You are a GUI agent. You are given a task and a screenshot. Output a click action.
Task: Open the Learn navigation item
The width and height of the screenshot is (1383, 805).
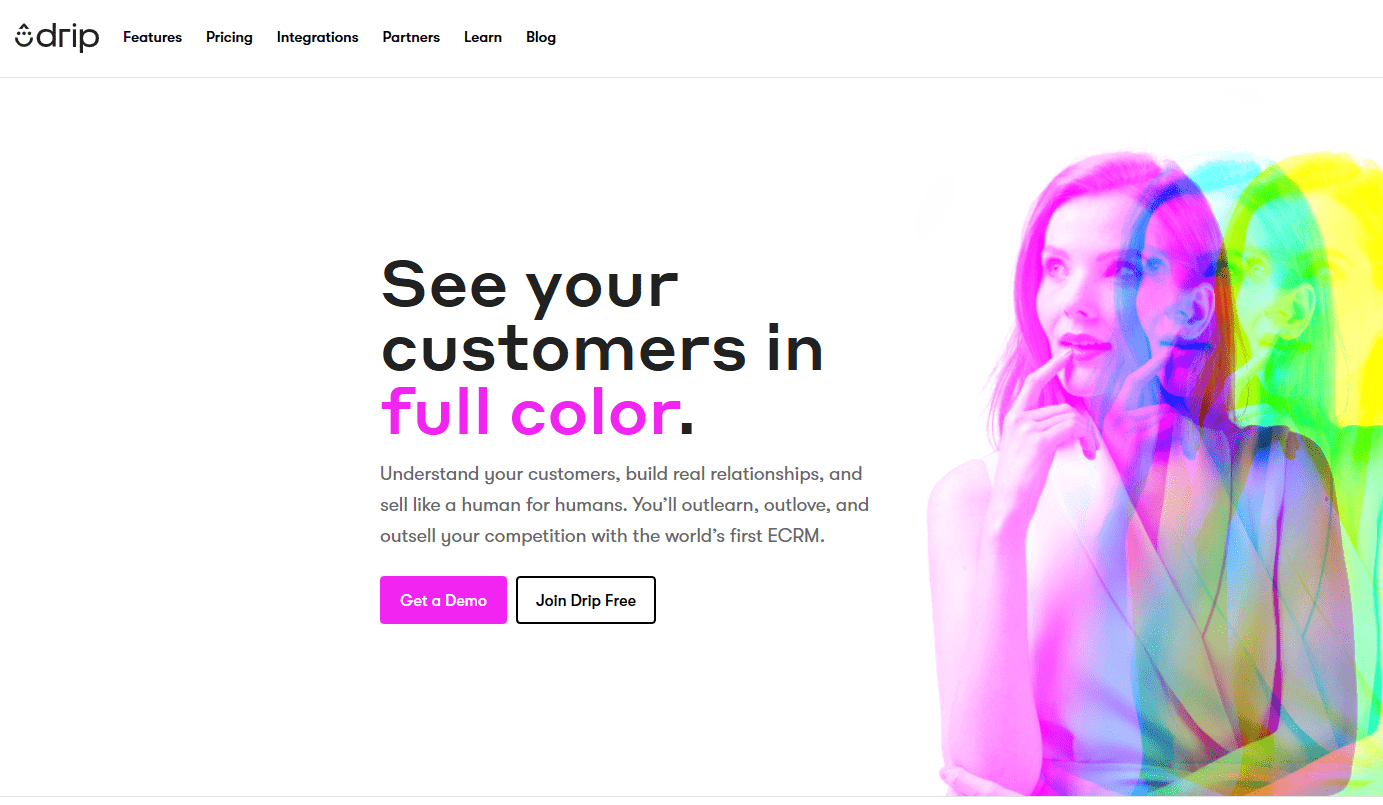tap(483, 37)
